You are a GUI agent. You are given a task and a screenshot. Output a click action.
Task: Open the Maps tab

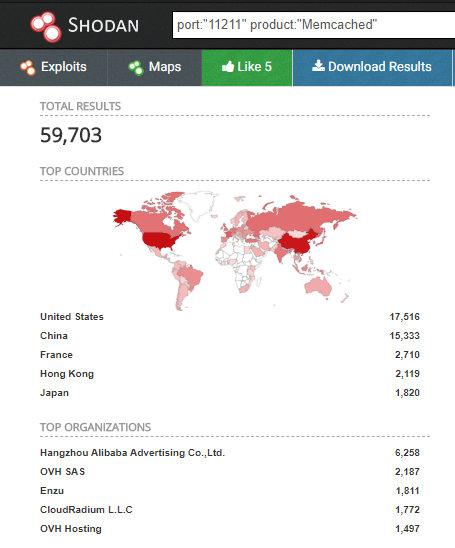[154, 67]
